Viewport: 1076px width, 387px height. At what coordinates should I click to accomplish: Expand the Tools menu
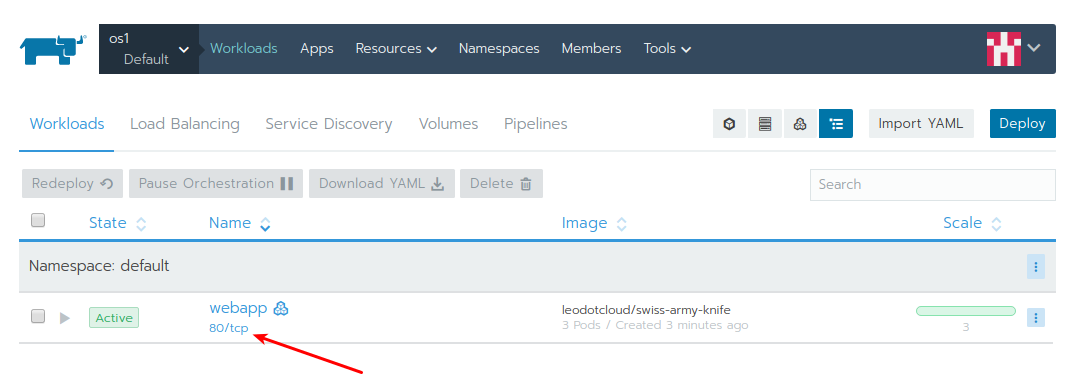coord(667,49)
